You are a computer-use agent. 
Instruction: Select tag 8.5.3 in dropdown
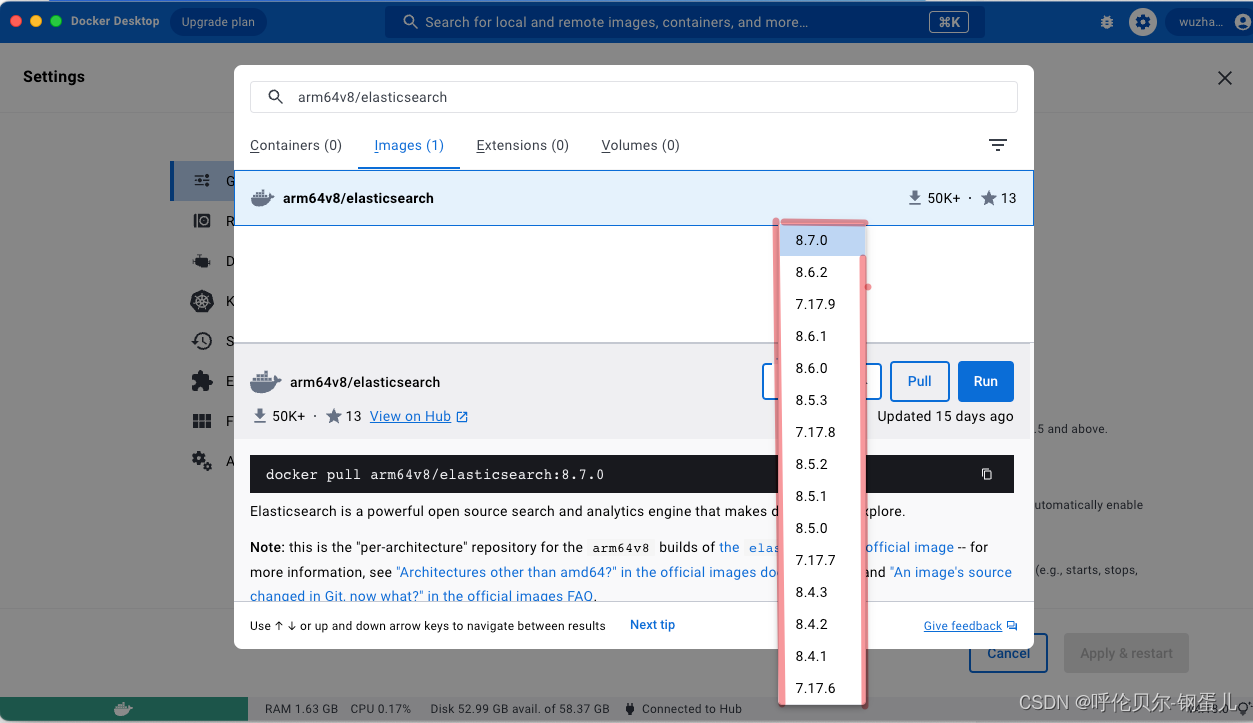(x=822, y=400)
